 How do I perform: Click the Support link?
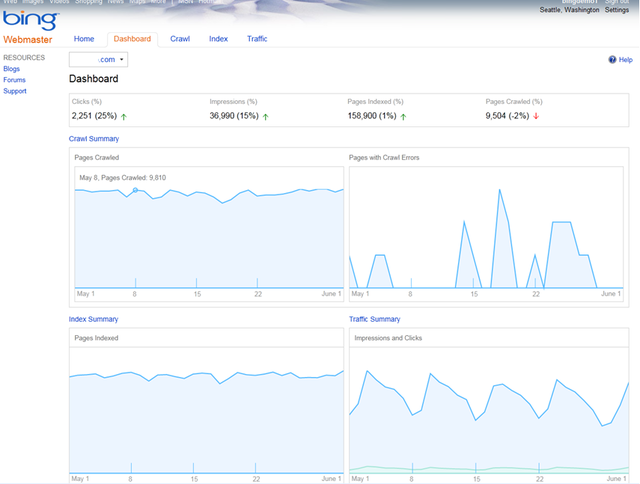15,91
